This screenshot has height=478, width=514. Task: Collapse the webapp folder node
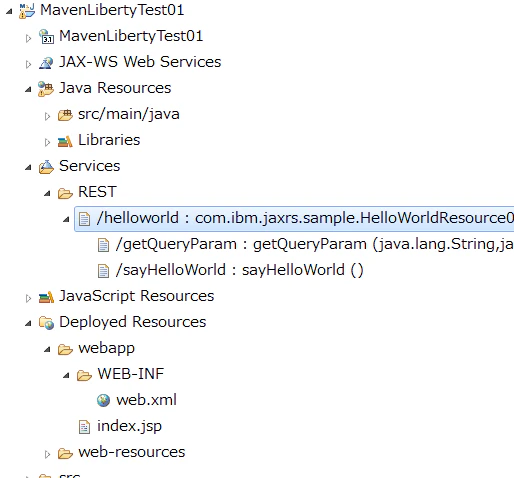(47, 350)
